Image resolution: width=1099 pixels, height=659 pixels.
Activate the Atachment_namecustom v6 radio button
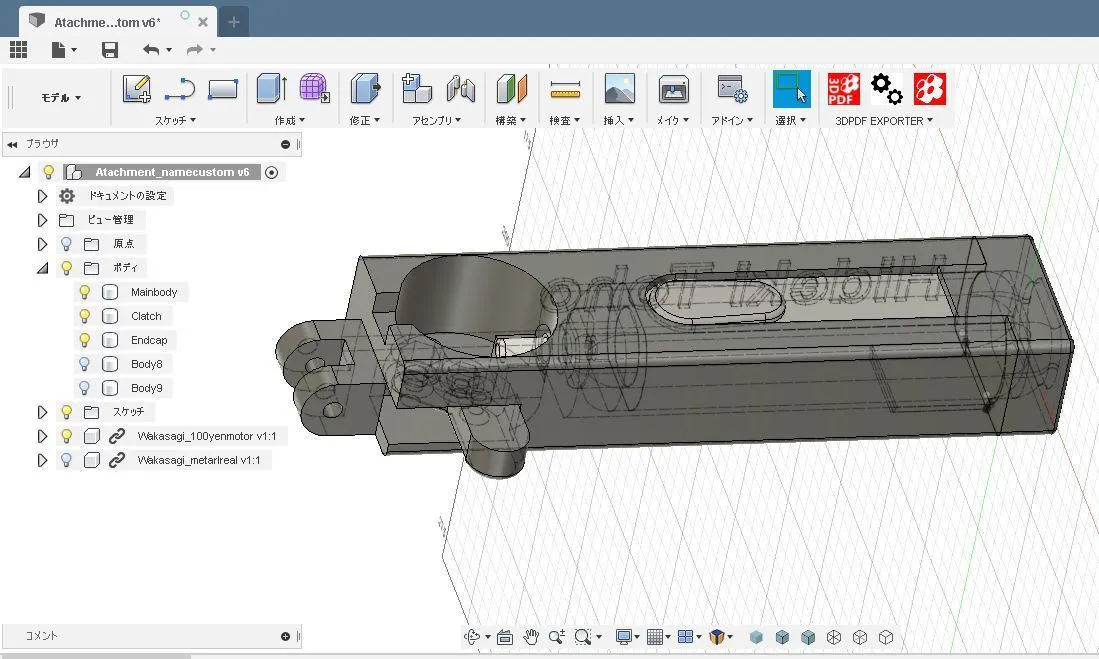coord(272,172)
